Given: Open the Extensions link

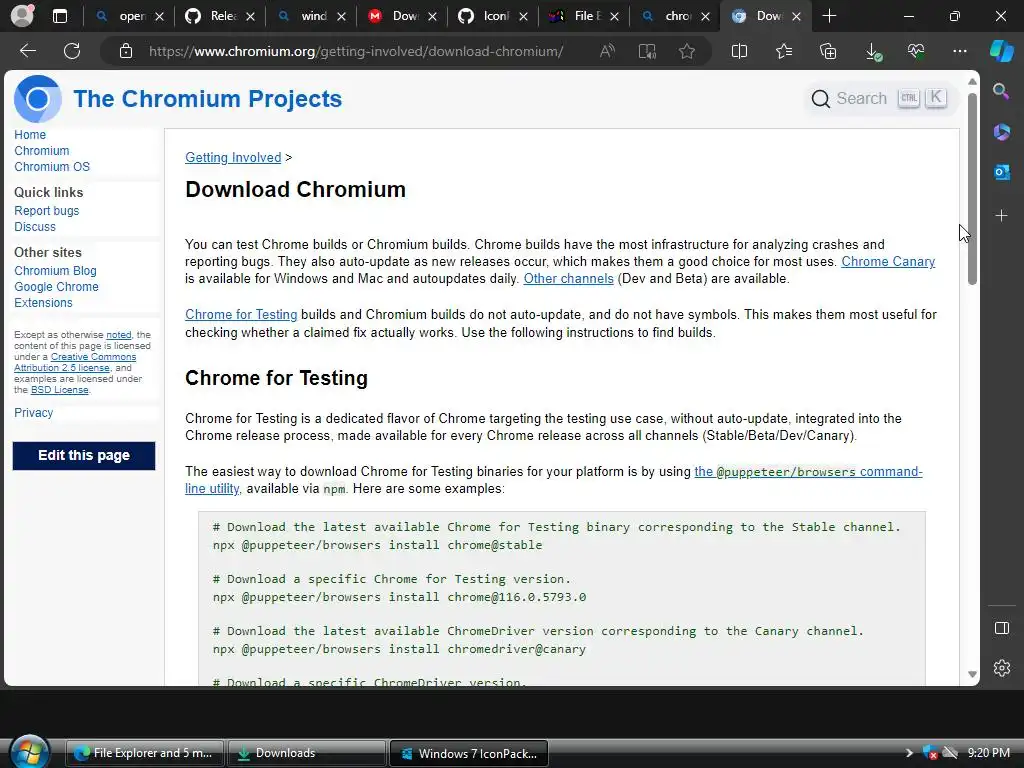Looking at the screenshot, I should click(x=43, y=303).
